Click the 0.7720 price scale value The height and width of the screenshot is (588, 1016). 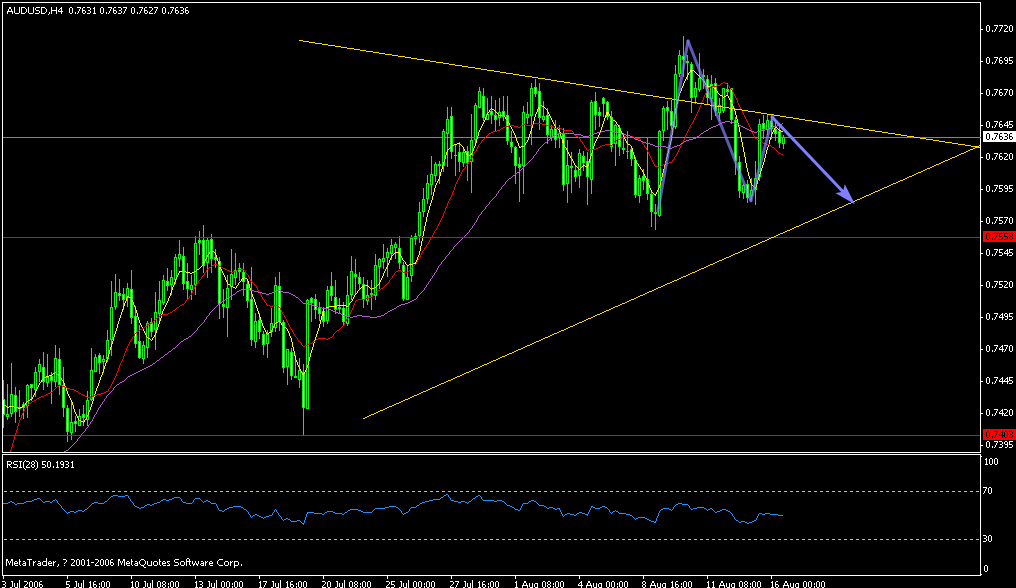(x=999, y=29)
